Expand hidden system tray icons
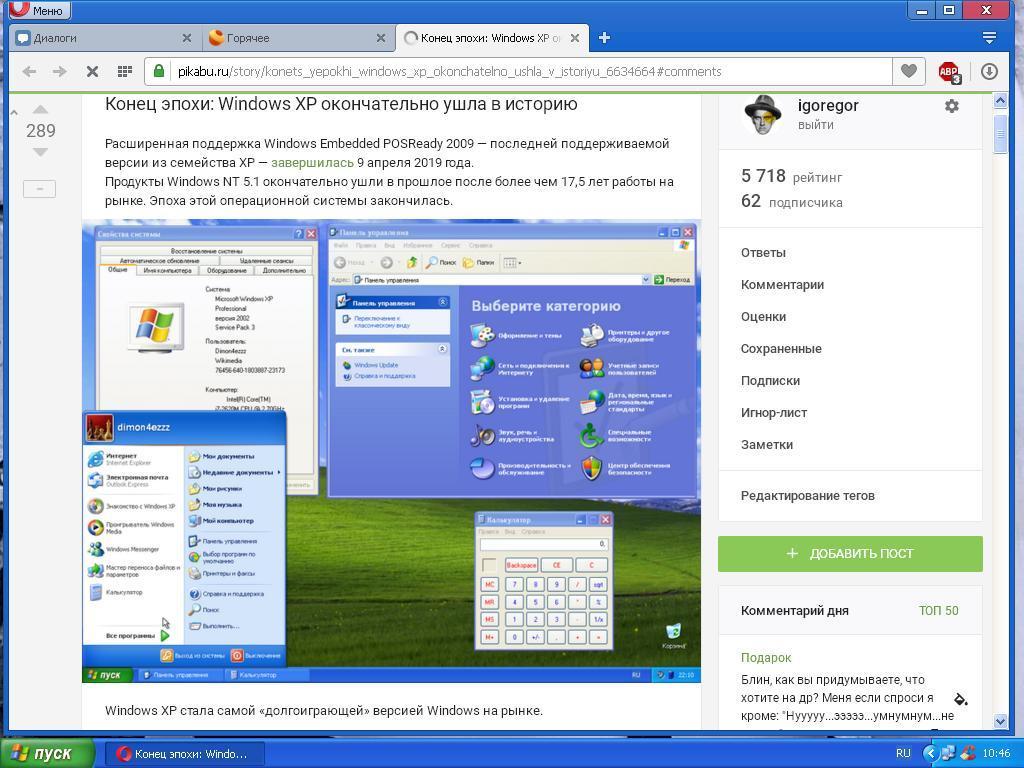Viewport: 1024px width, 768px height. (930, 753)
